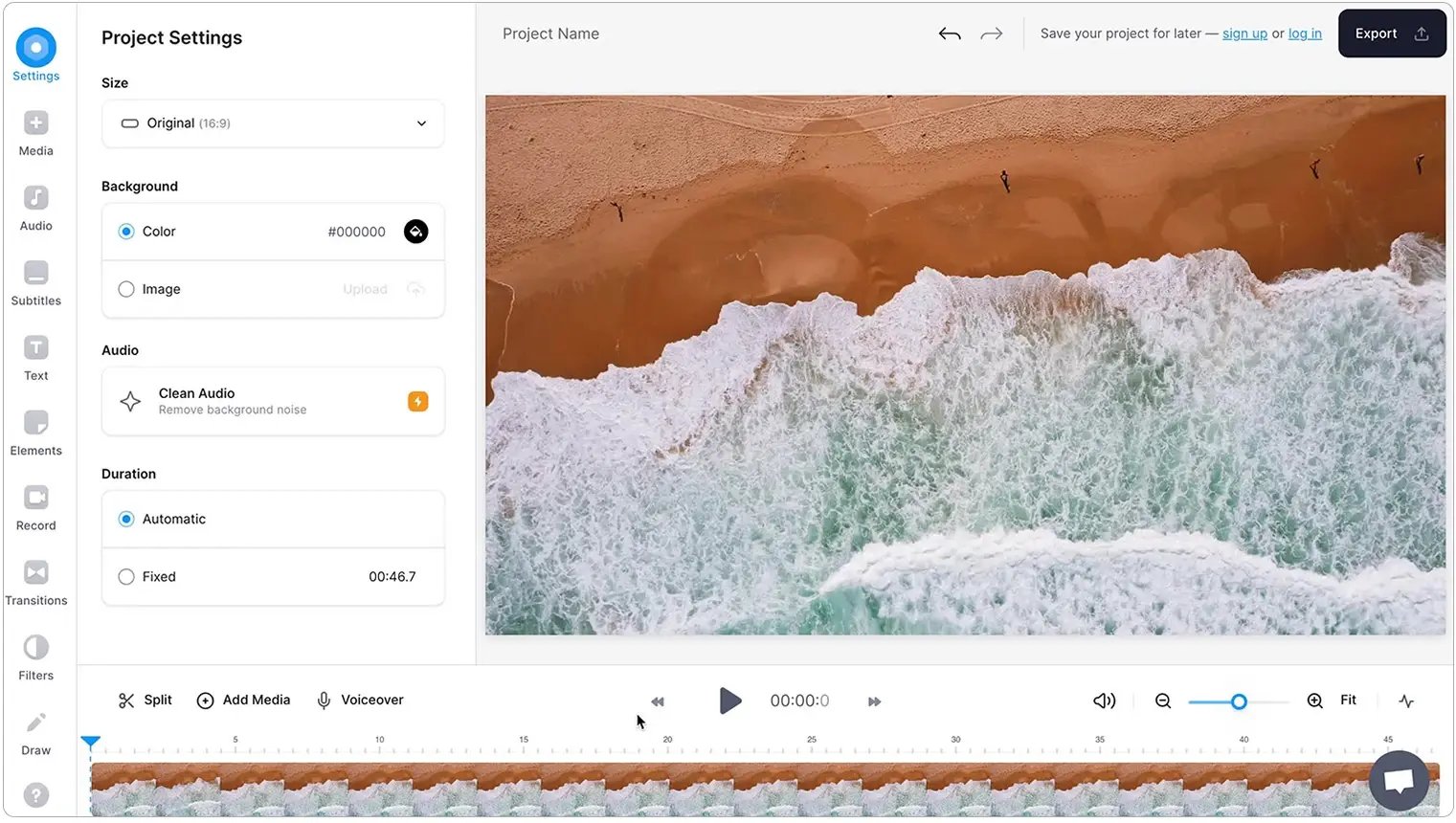The width and height of the screenshot is (1456, 823).
Task: Switch to the Audio tab
Action: click(x=35, y=208)
